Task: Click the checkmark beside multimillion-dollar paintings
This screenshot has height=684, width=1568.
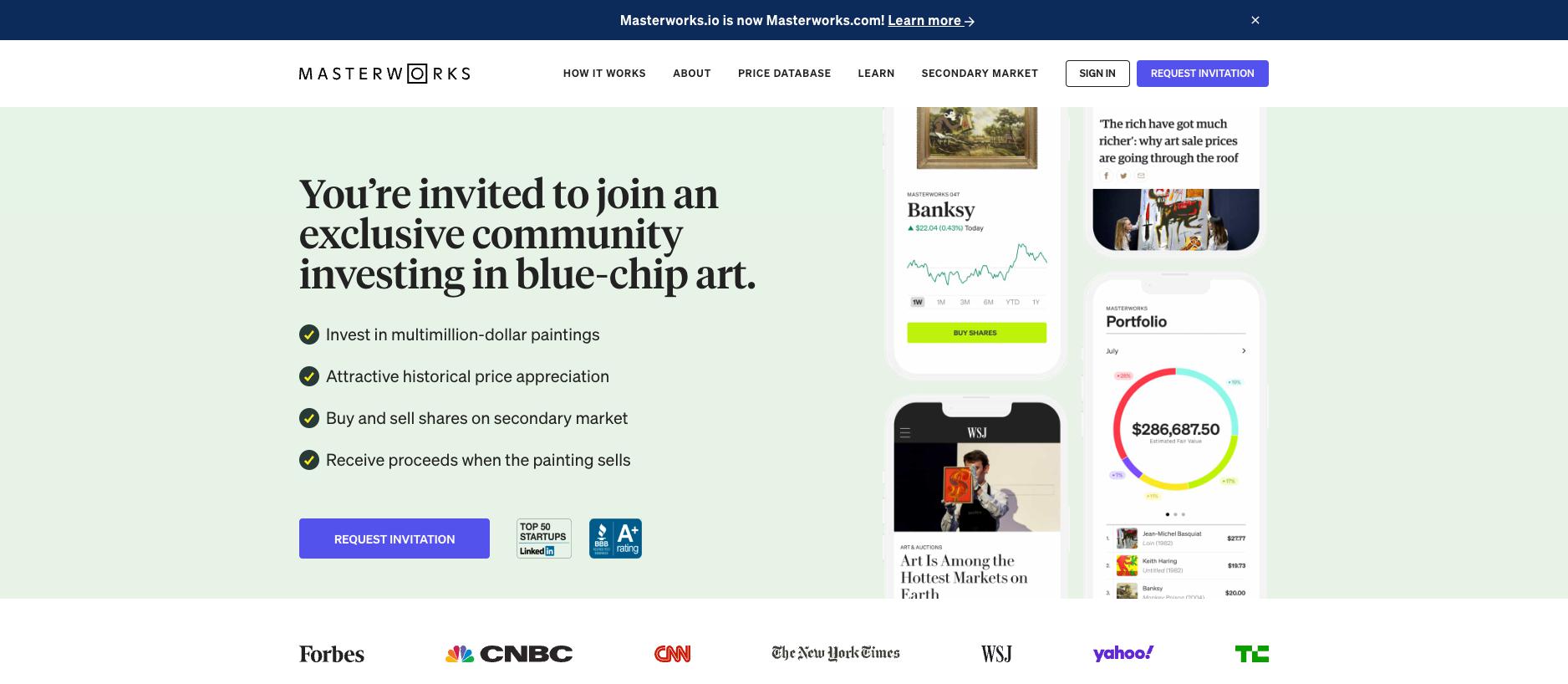Action: 309,334
